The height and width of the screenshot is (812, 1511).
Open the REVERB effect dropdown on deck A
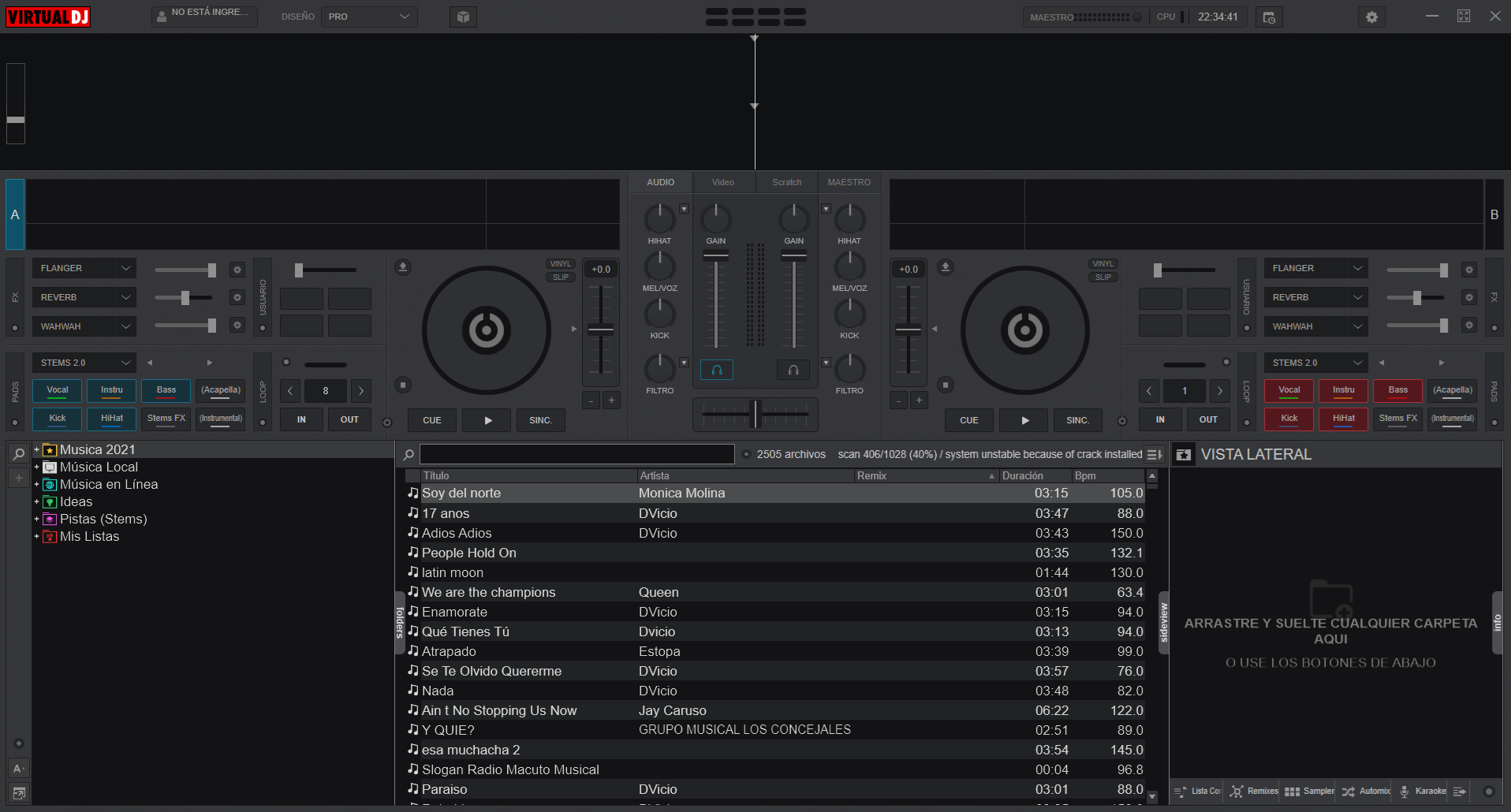tap(84, 297)
